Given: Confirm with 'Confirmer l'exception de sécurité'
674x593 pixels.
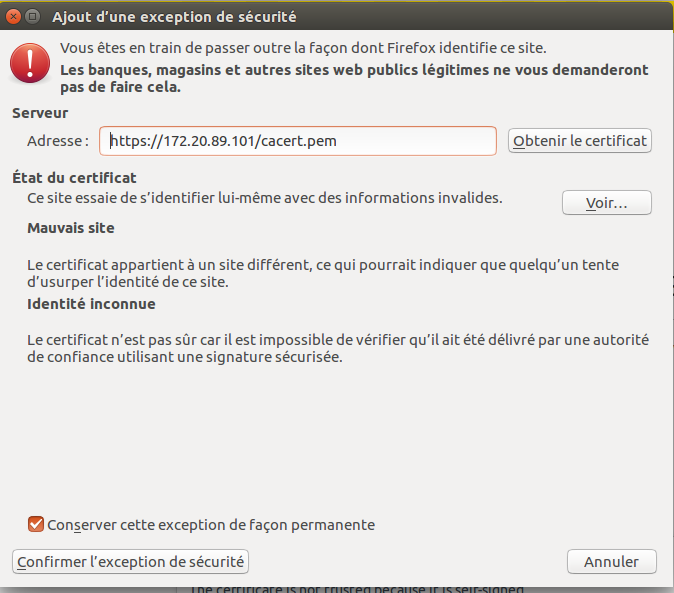Looking at the screenshot, I should point(130,561).
